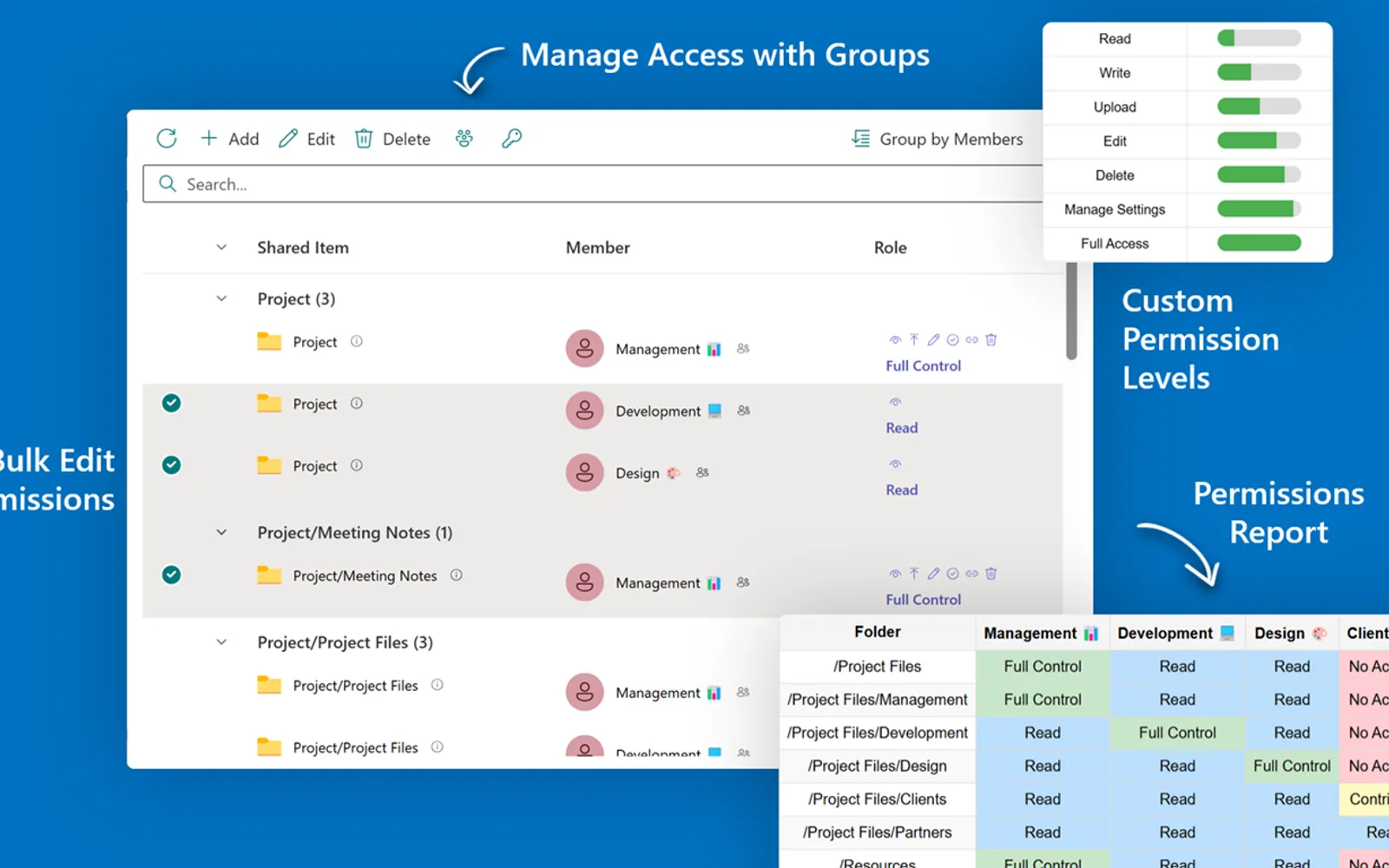Click Development member avatar

tap(585, 411)
